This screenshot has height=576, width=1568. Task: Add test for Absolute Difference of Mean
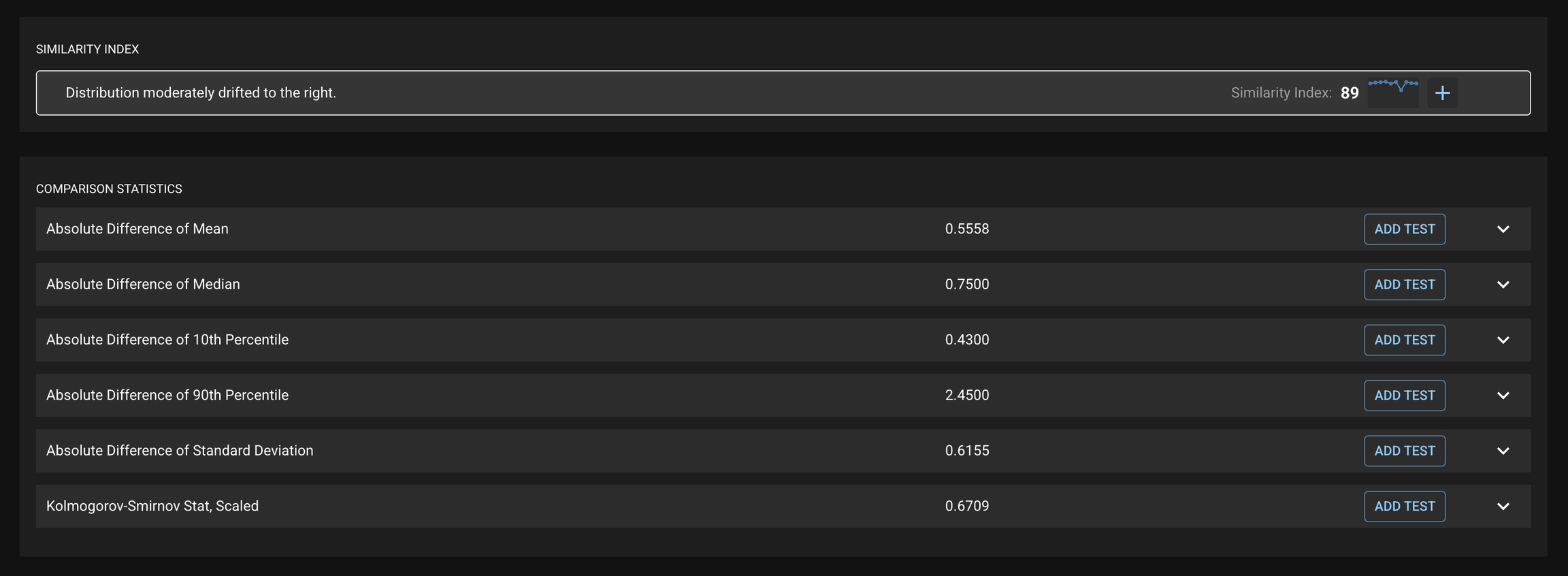pos(1404,229)
